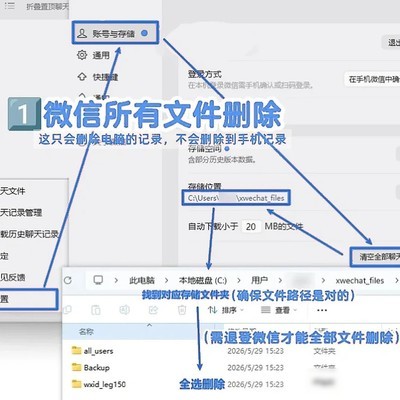Screen dimensions: 400x400
Task: Choose 见反馈 in the popup menu
Action: (13, 277)
